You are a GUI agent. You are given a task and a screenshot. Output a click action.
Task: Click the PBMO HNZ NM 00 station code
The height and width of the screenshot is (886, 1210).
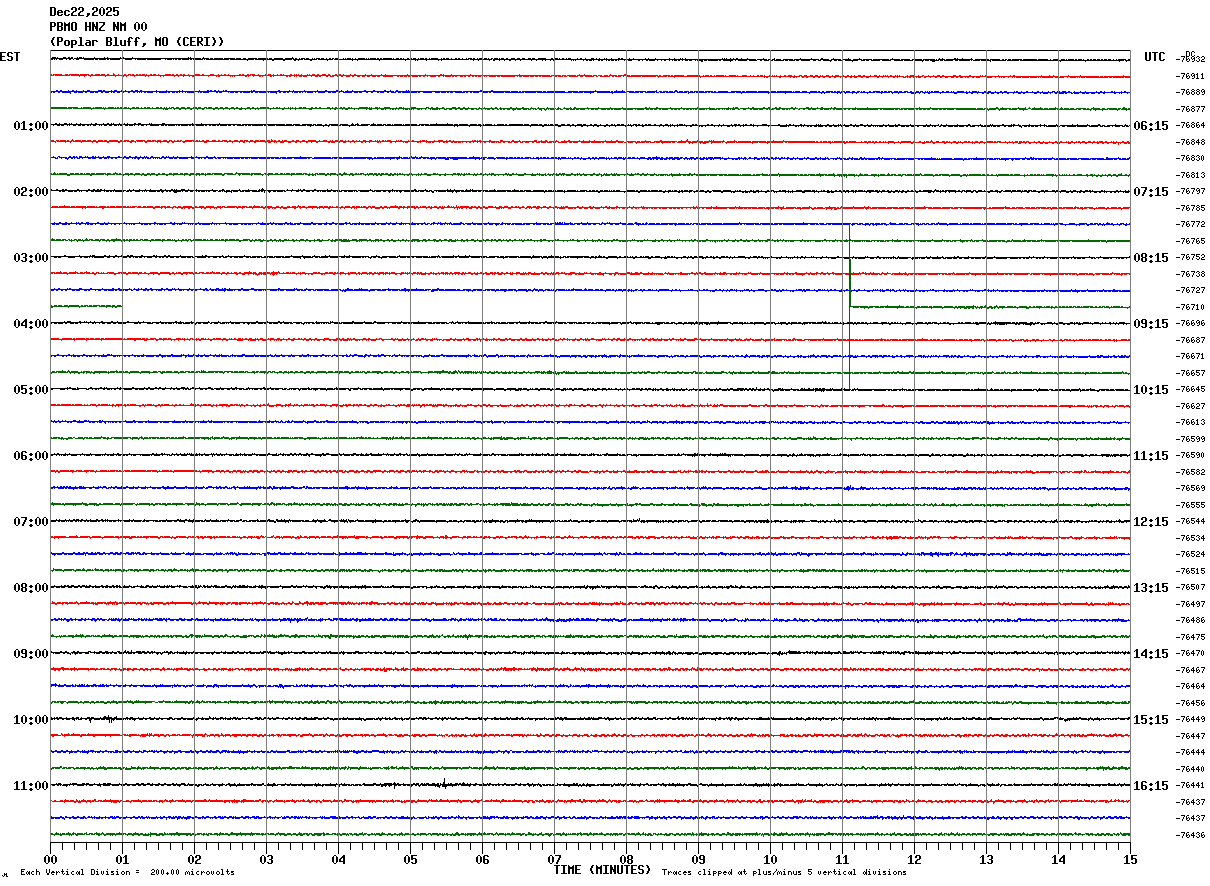point(98,27)
